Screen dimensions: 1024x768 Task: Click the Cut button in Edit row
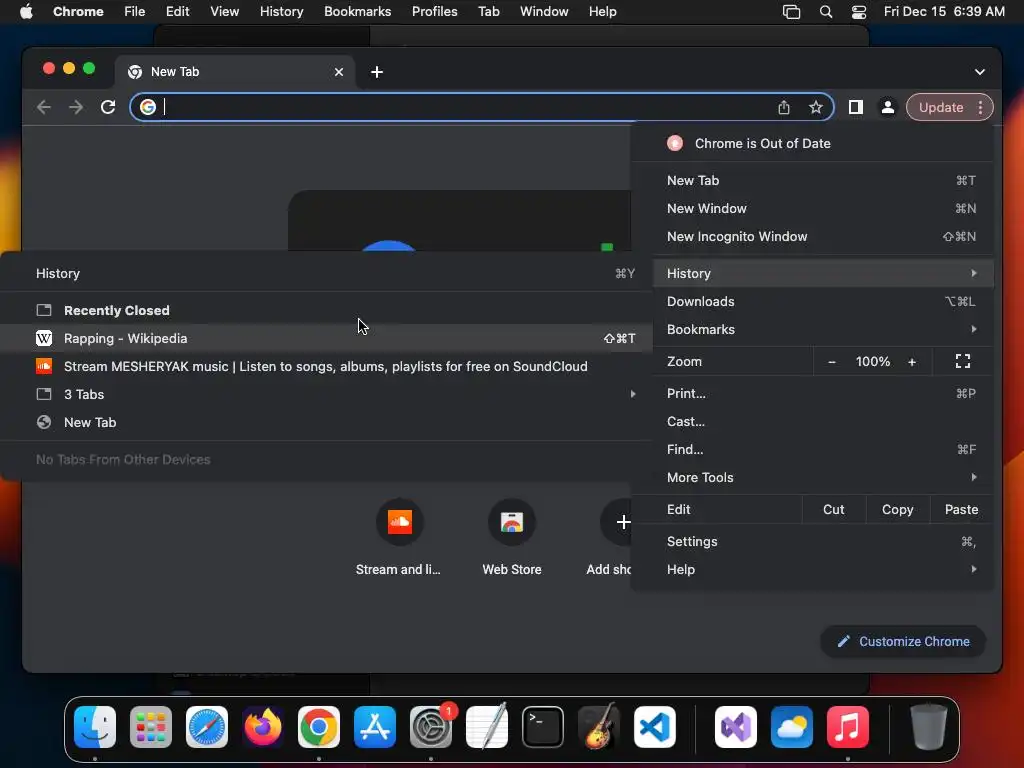[833, 509]
